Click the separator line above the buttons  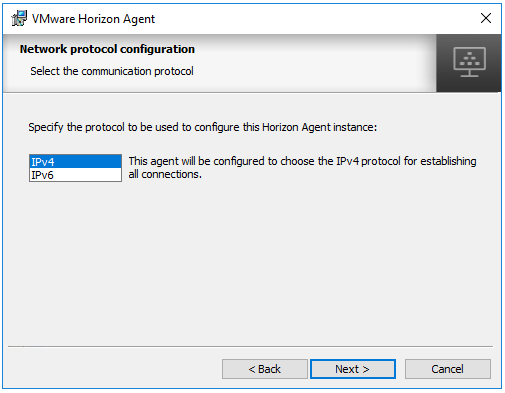click(250, 347)
